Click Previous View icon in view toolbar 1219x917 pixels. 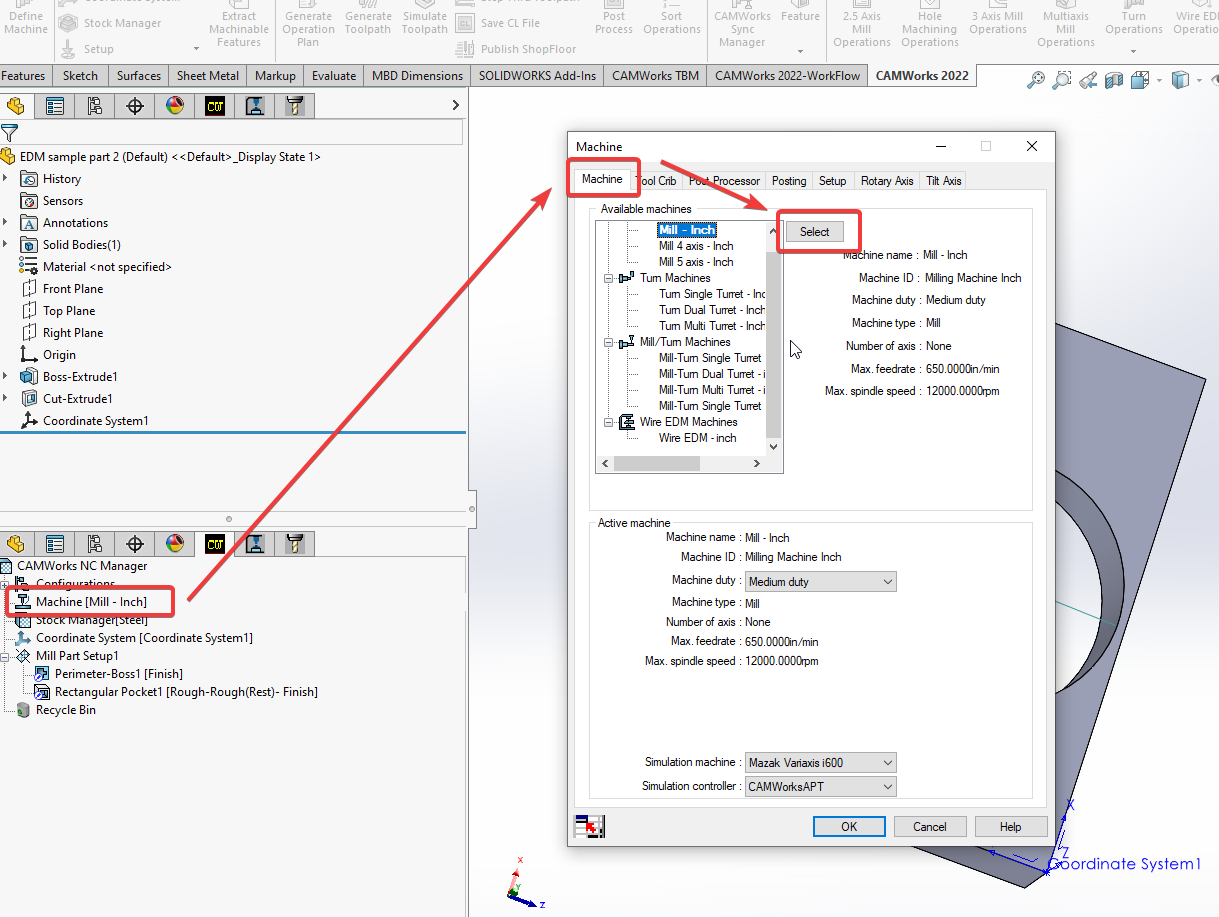(x=1088, y=80)
